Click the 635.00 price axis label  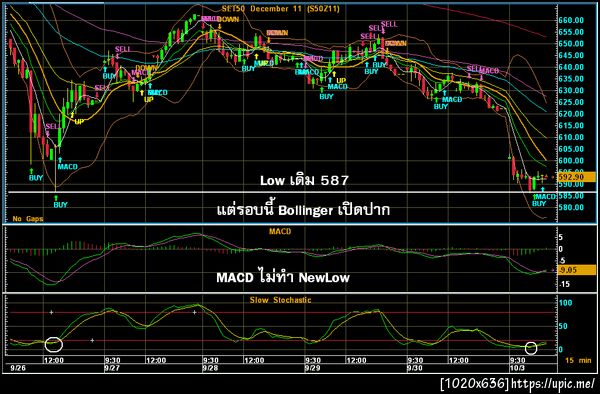pyautogui.click(x=571, y=79)
